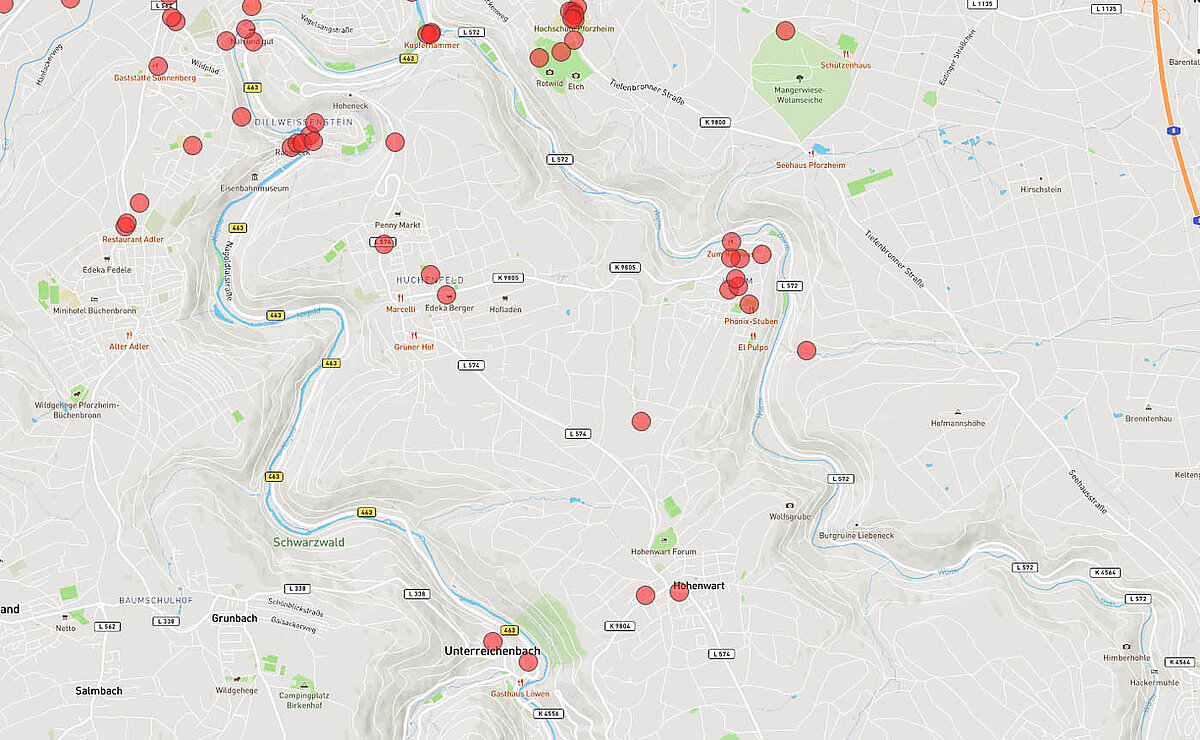The height and width of the screenshot is (740, 1200).
Task: Select the red marker left of Schützenhaus
Action: pyautogui.click(x=785, y=30)
